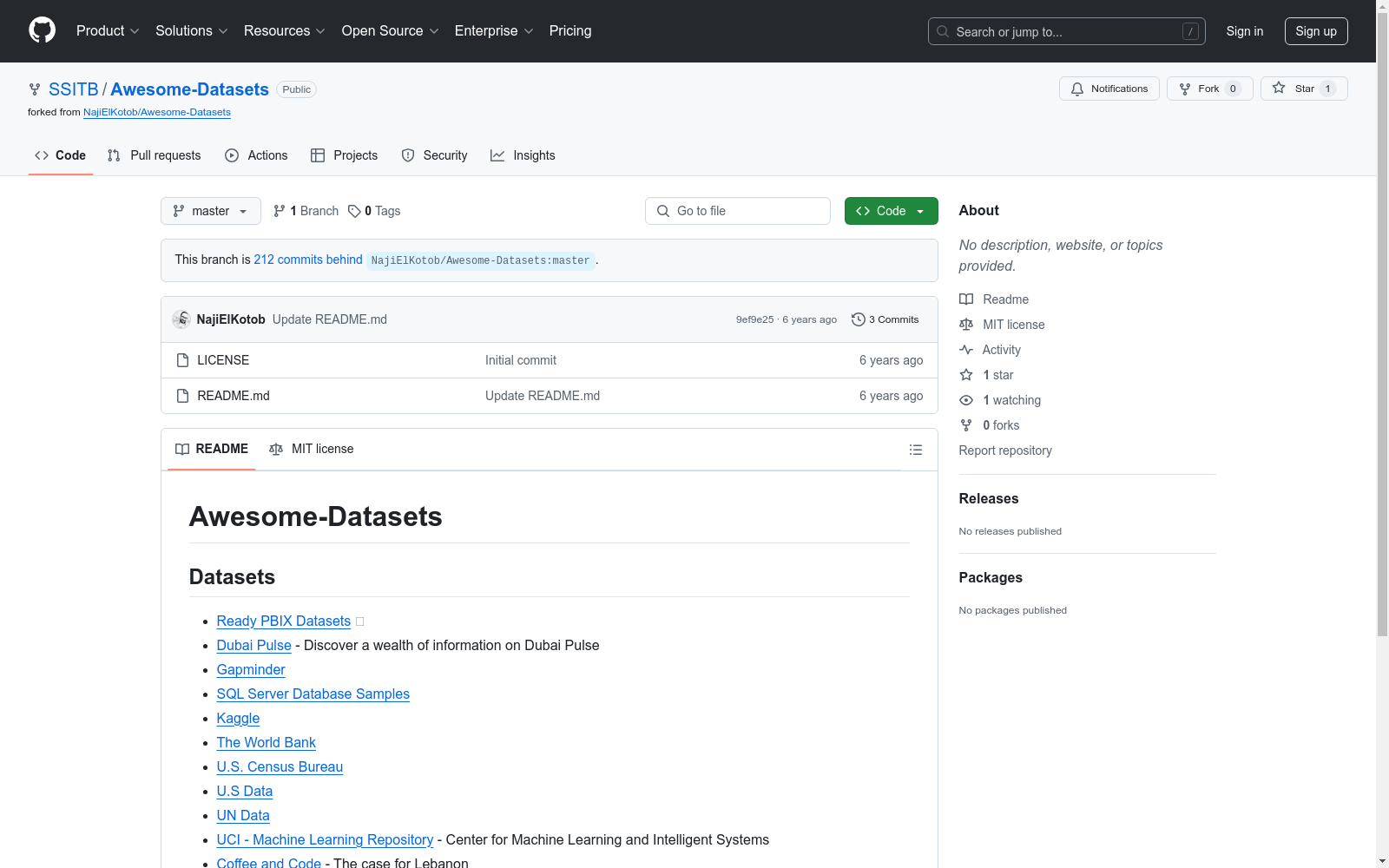Screen dimensions: 1389x868
Task: Open the 212 commits behind link
Action: 308,260
